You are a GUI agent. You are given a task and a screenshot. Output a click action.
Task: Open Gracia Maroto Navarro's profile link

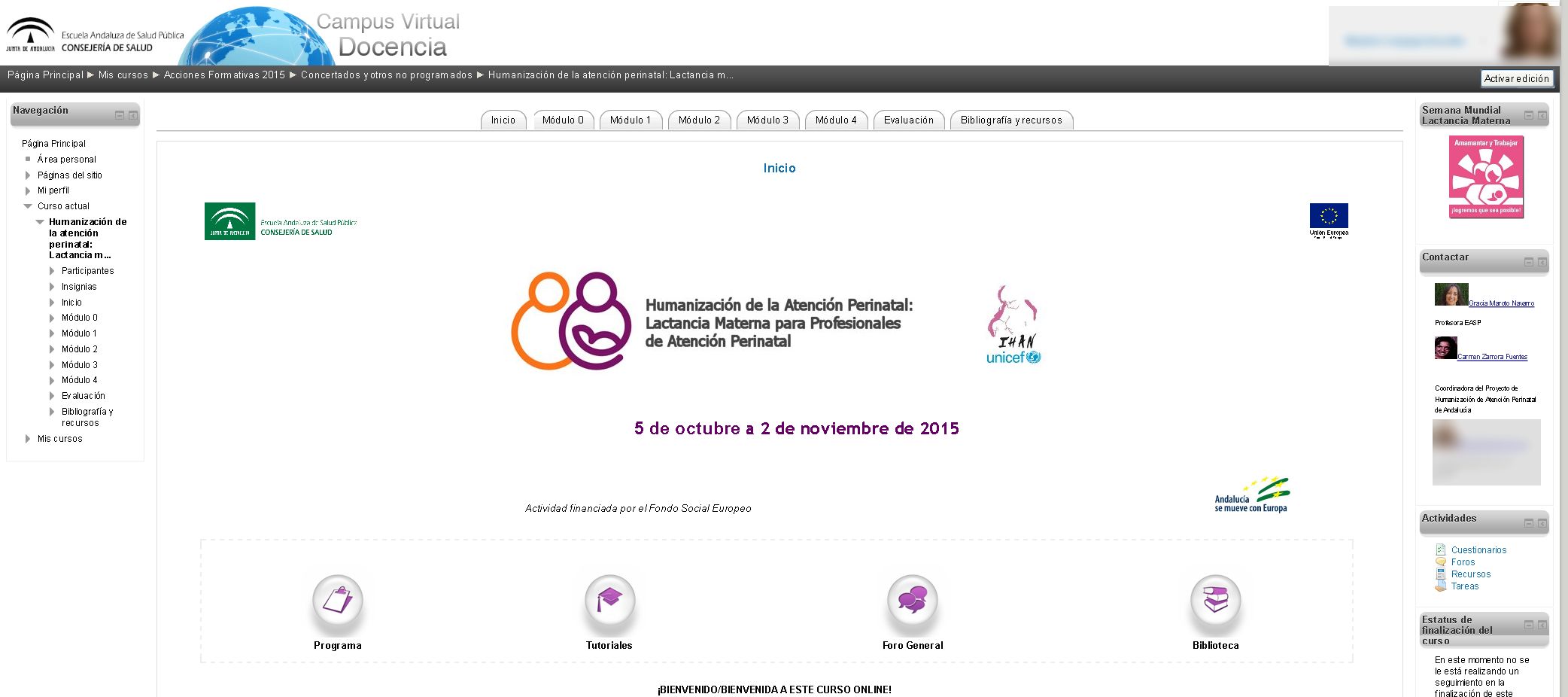click(x=1501, y=303)
